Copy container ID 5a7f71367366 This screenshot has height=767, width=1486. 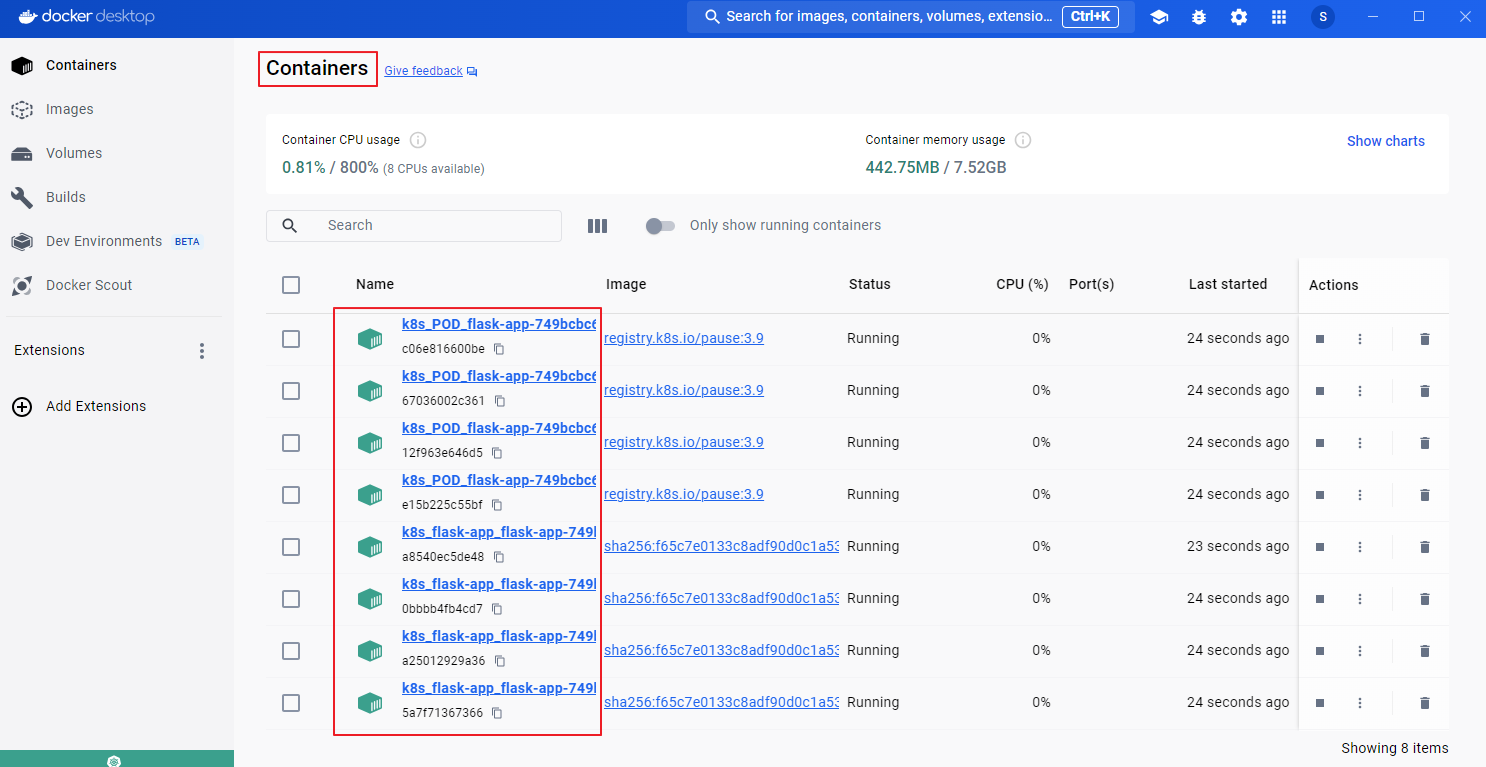pyautogui.click(x=497, y=713)
